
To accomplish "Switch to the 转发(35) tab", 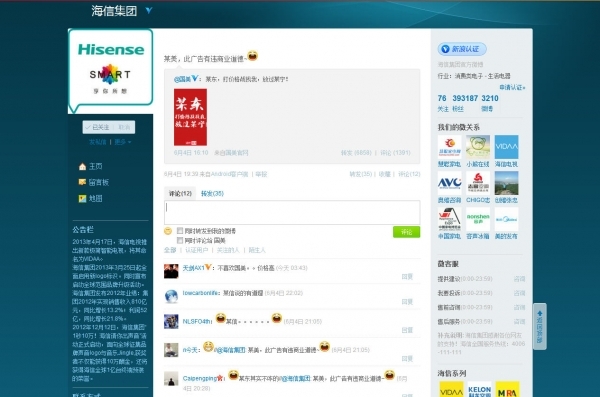I will (212, 193).
